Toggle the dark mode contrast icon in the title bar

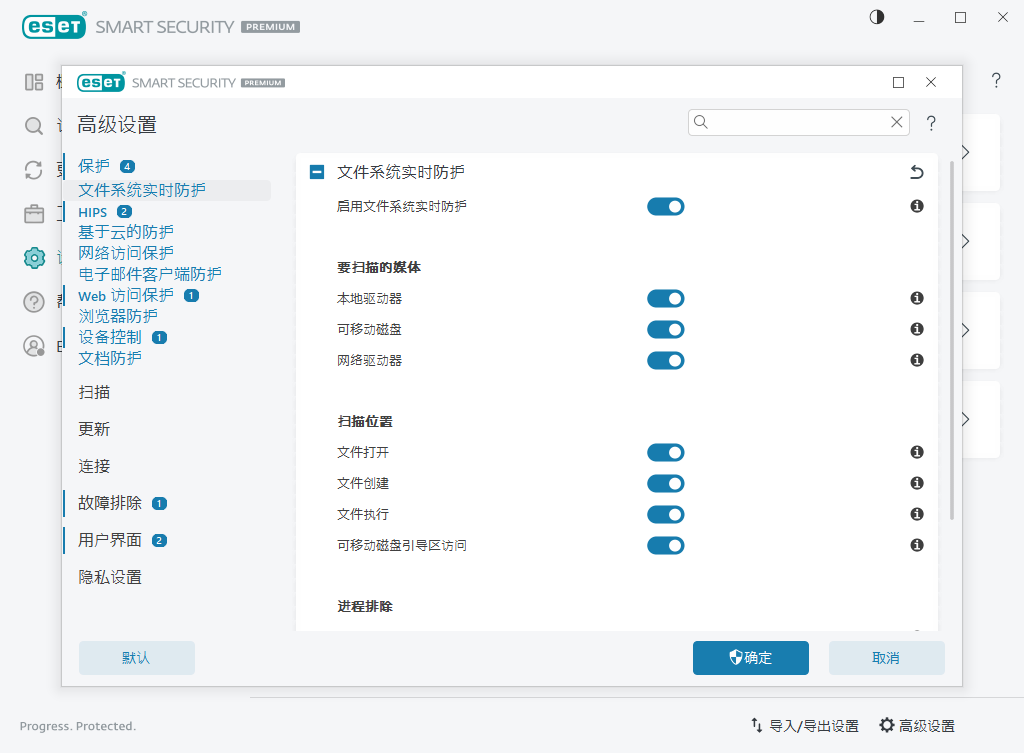point(876,17)
